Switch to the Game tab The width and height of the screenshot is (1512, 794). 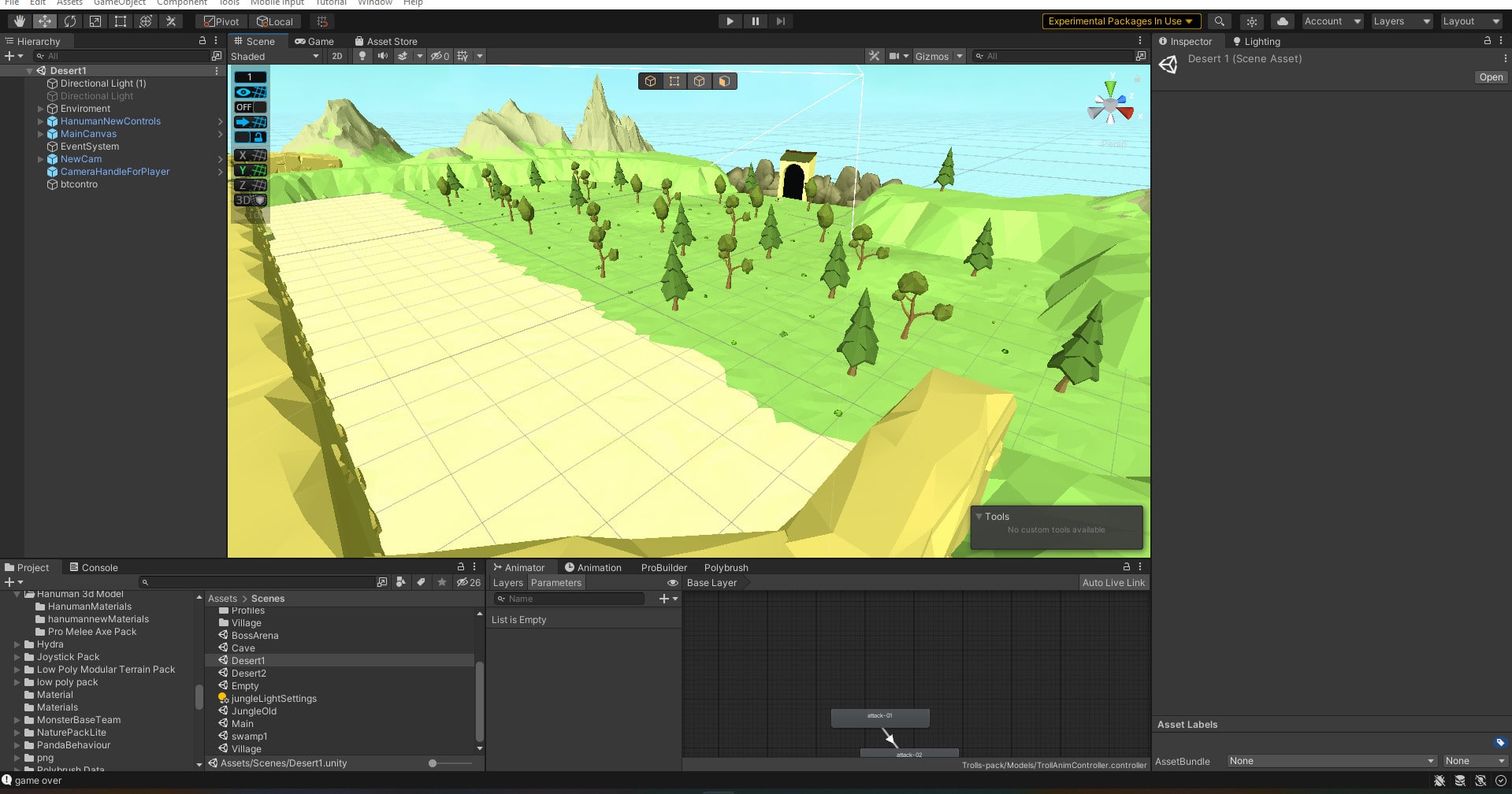pyautogui.click(x=314, y=41)
